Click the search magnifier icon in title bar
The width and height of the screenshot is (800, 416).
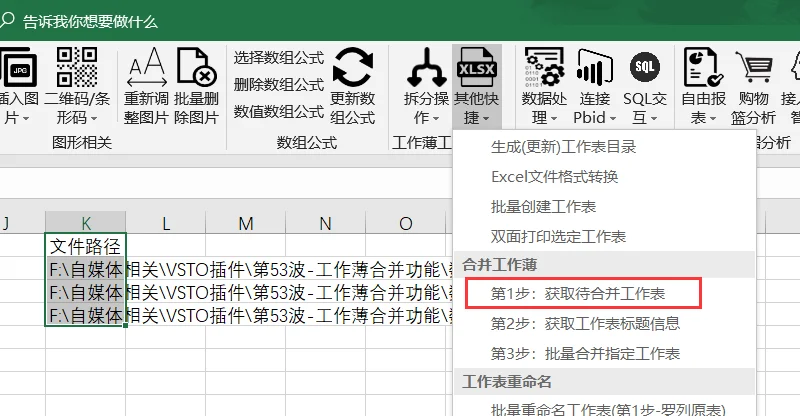(x=7, y=21)
